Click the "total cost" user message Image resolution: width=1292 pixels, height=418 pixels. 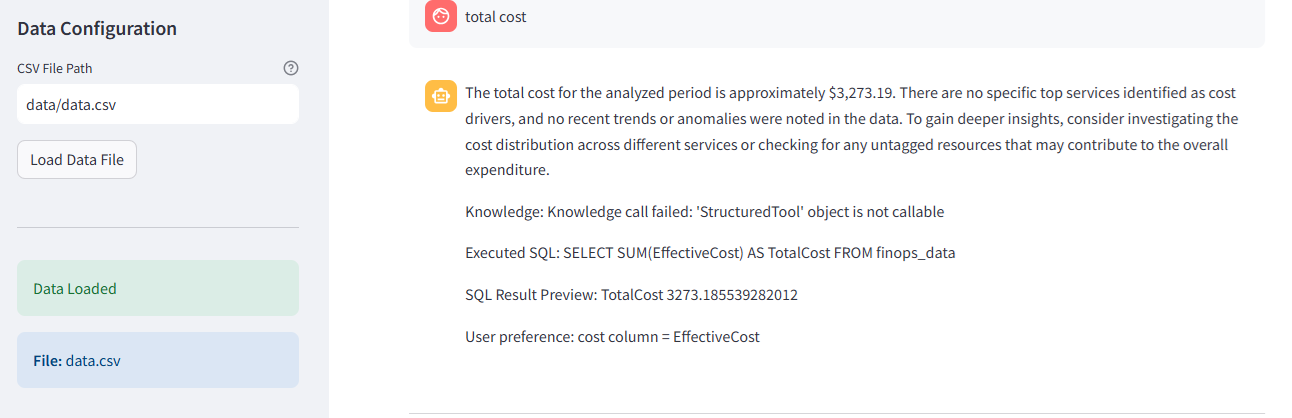(495, 17)
